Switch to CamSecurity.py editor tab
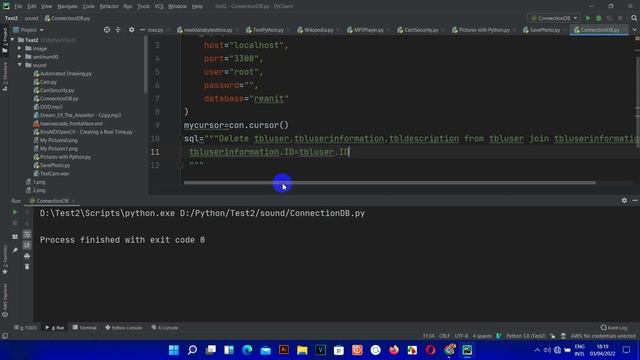 pyautogui.click(x=418, y=30)
